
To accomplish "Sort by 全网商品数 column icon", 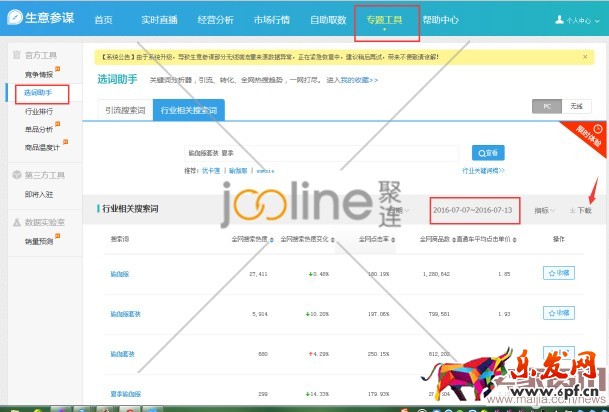I will point(454,240).
